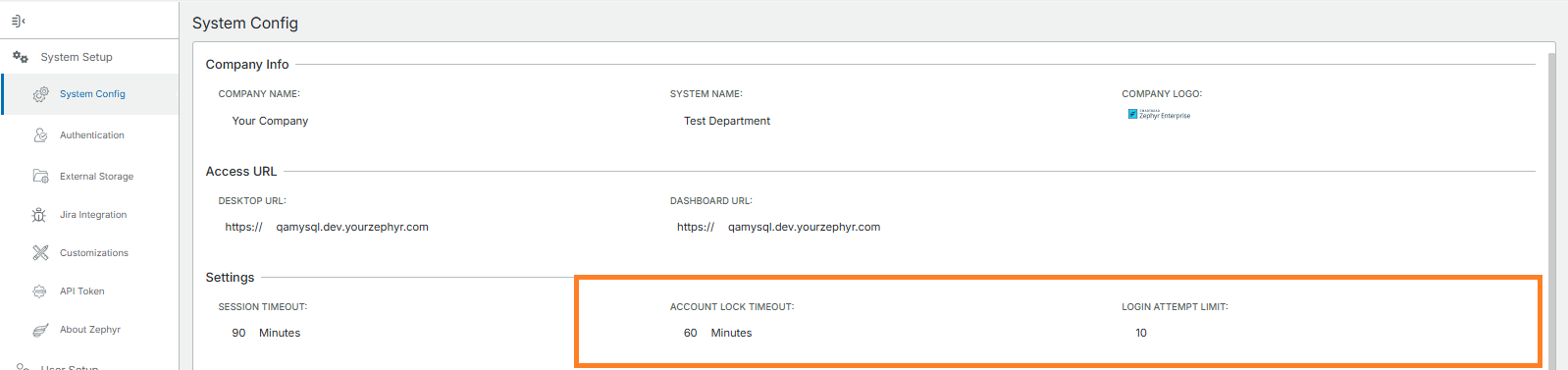Click the ACCOUNT LOCK TIMEOUT label

coord(732,306)
